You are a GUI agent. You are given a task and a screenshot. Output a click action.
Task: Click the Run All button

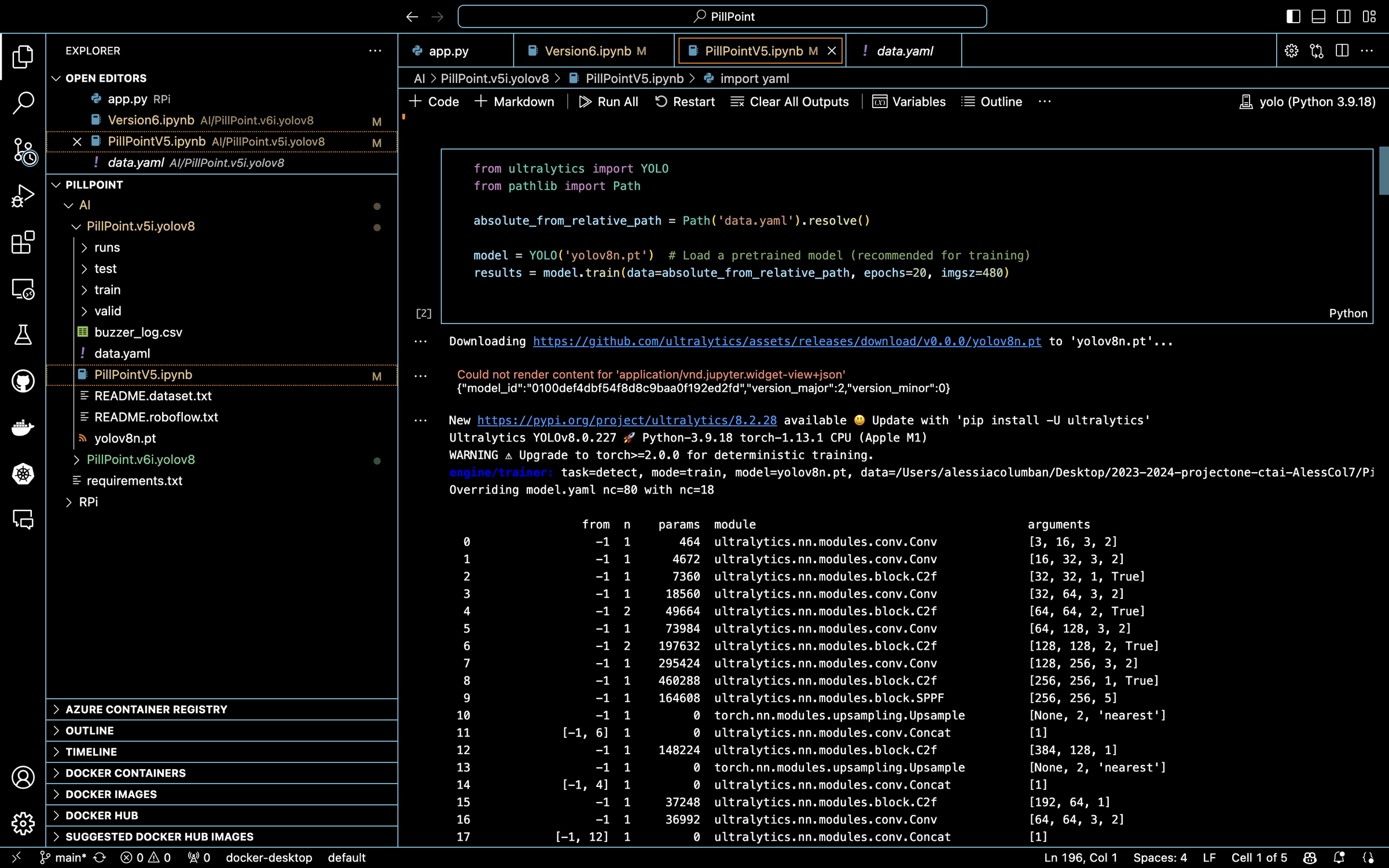(x=609, y=102)
